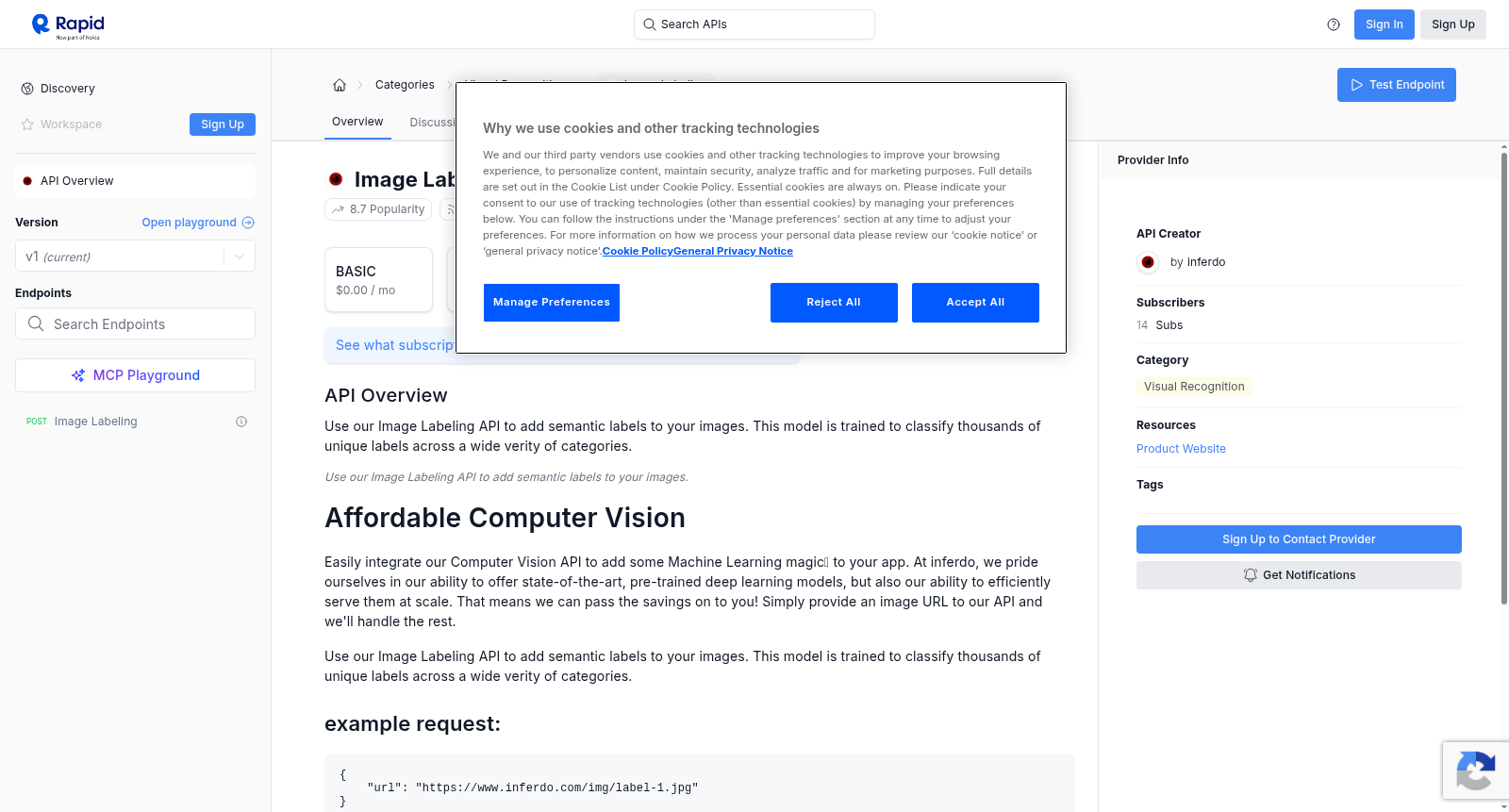Image resolution: width=1509 pixels, height=812 pixels.
Task: Click the Rapid logo
Action: 68,25
